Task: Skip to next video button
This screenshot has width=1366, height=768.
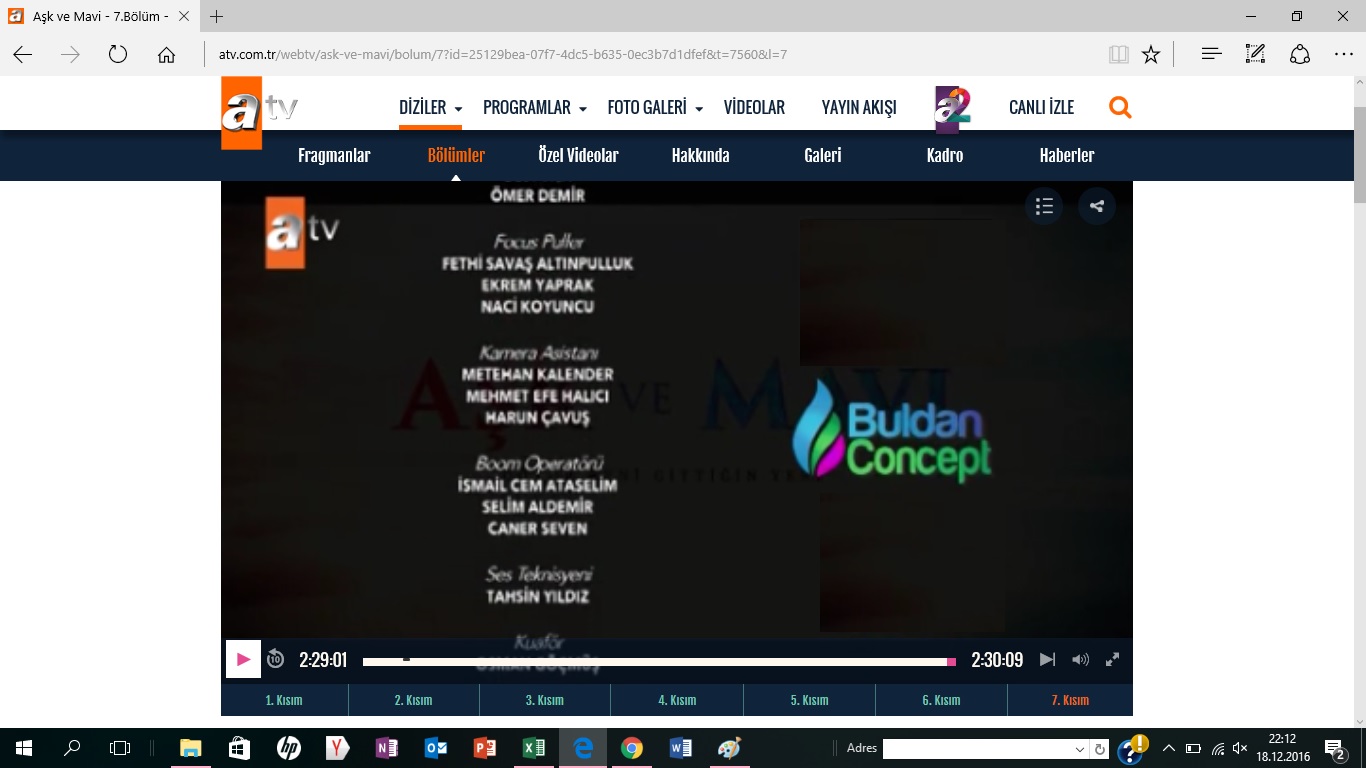Action: click(1047, 659)
